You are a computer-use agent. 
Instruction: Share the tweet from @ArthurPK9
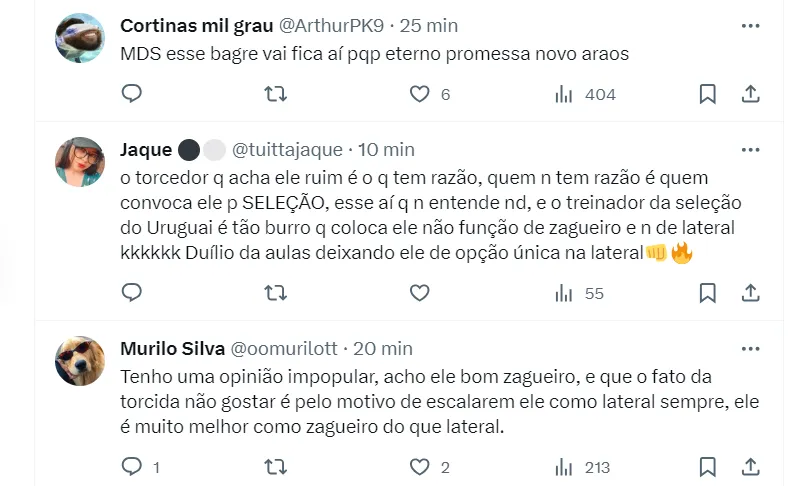click(x=750, y=94)
